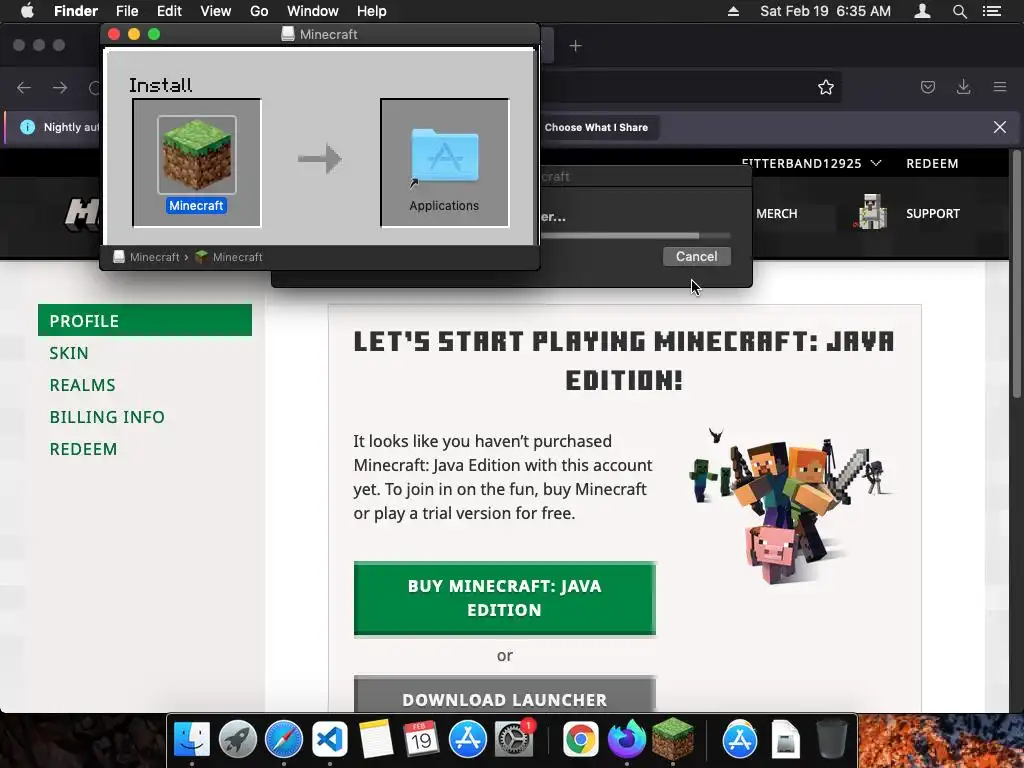The image size is (1024, 768).
Task: Open the Edit menu
Action: pyautogui.click(x=169, y=11)
